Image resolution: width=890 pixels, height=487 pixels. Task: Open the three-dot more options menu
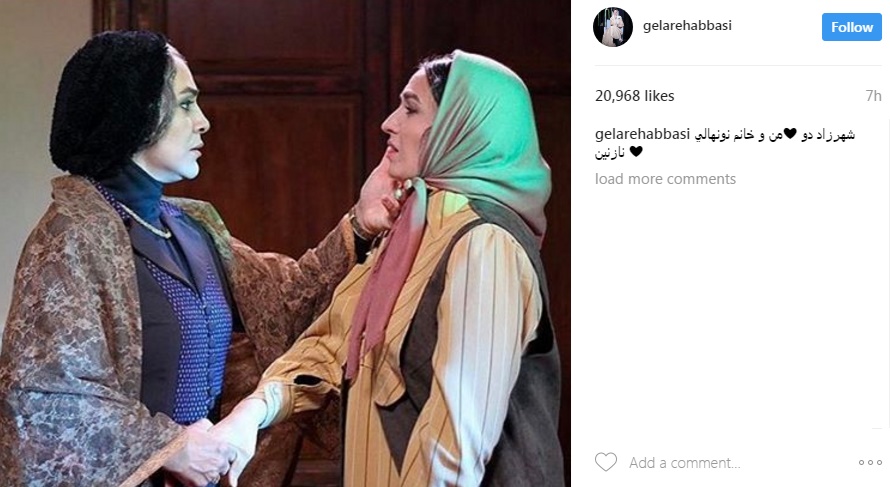pyautogui.click(x=870, y=463)
